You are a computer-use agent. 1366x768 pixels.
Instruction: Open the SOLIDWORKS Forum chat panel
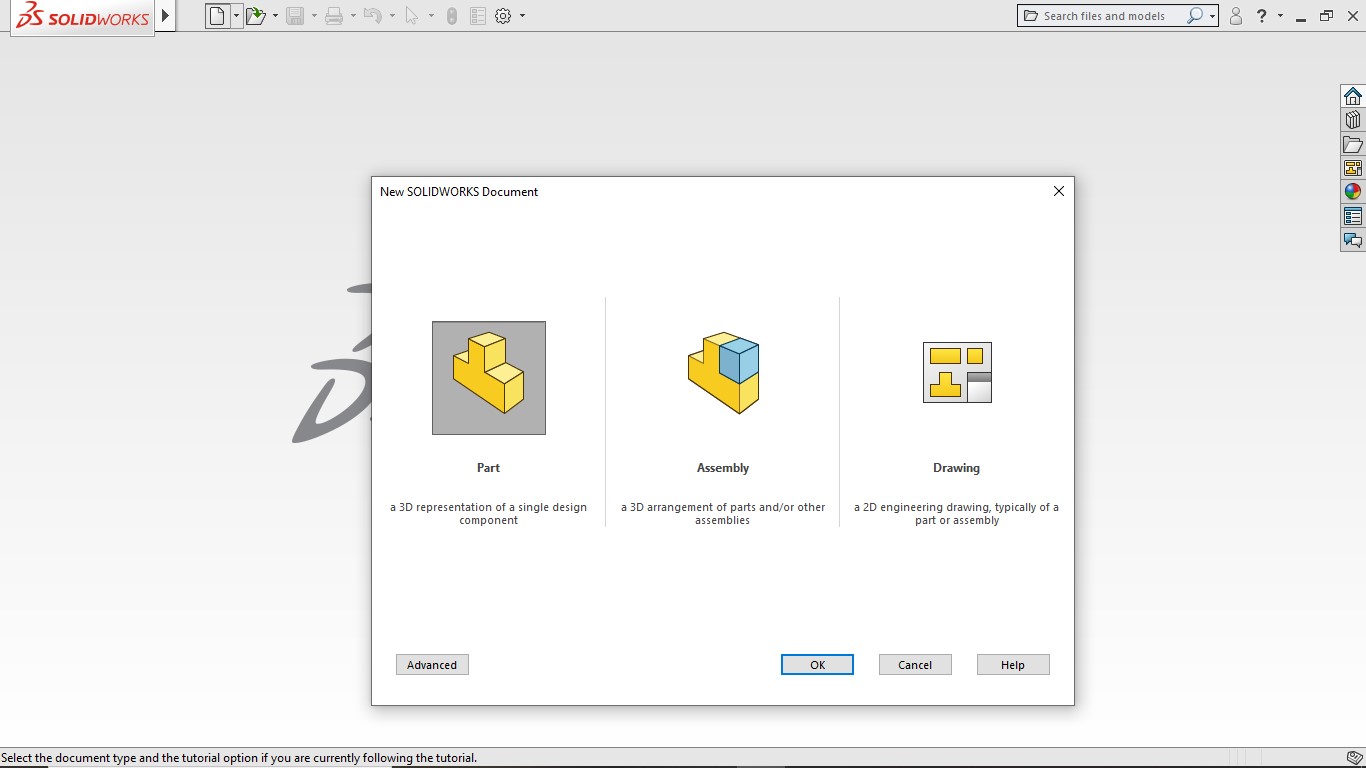click(x=1352, y=240)
